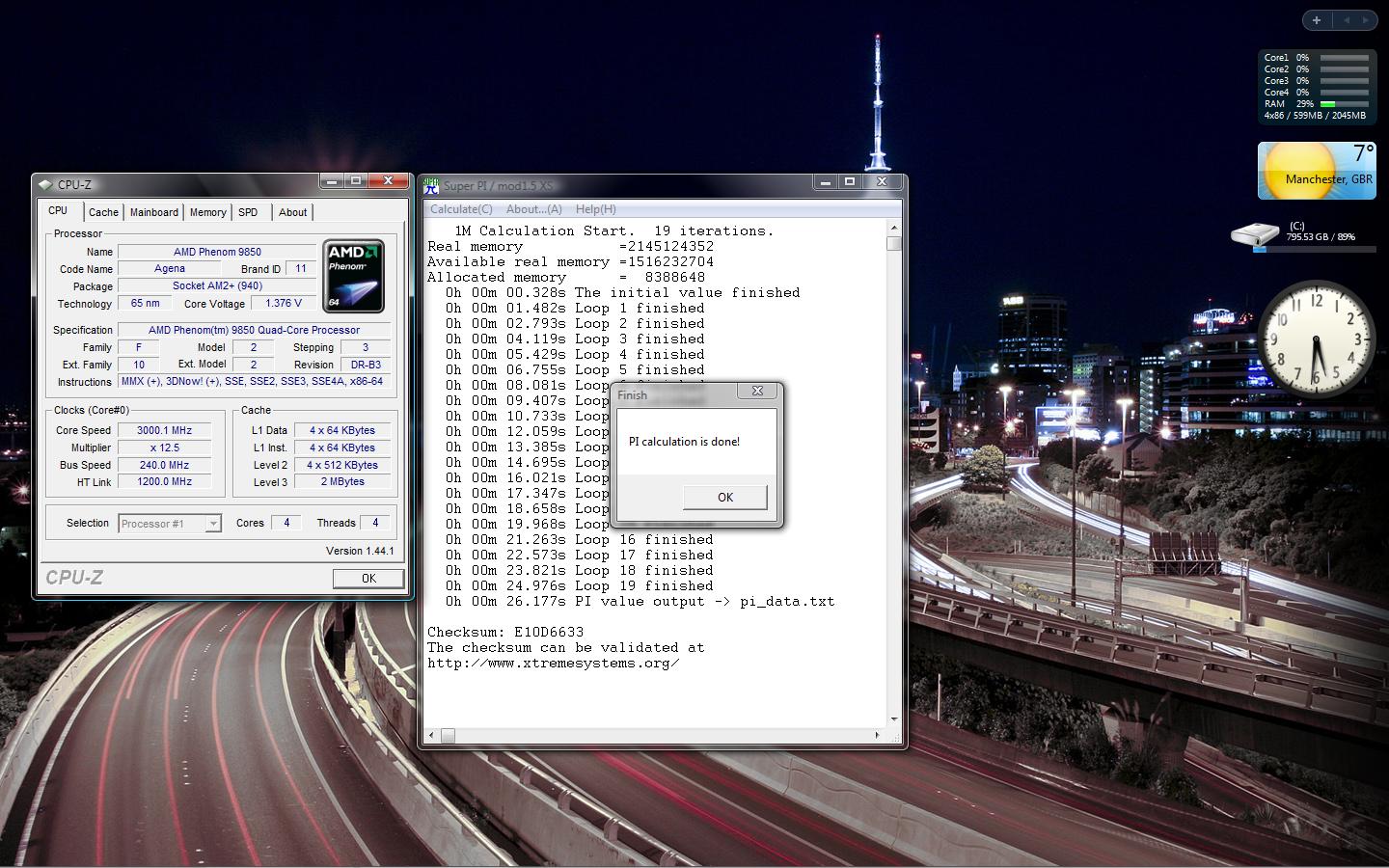Click the Manchester, GBR weather location
This screenshot has width=1389, height=868.
[x=1328, y=179]
